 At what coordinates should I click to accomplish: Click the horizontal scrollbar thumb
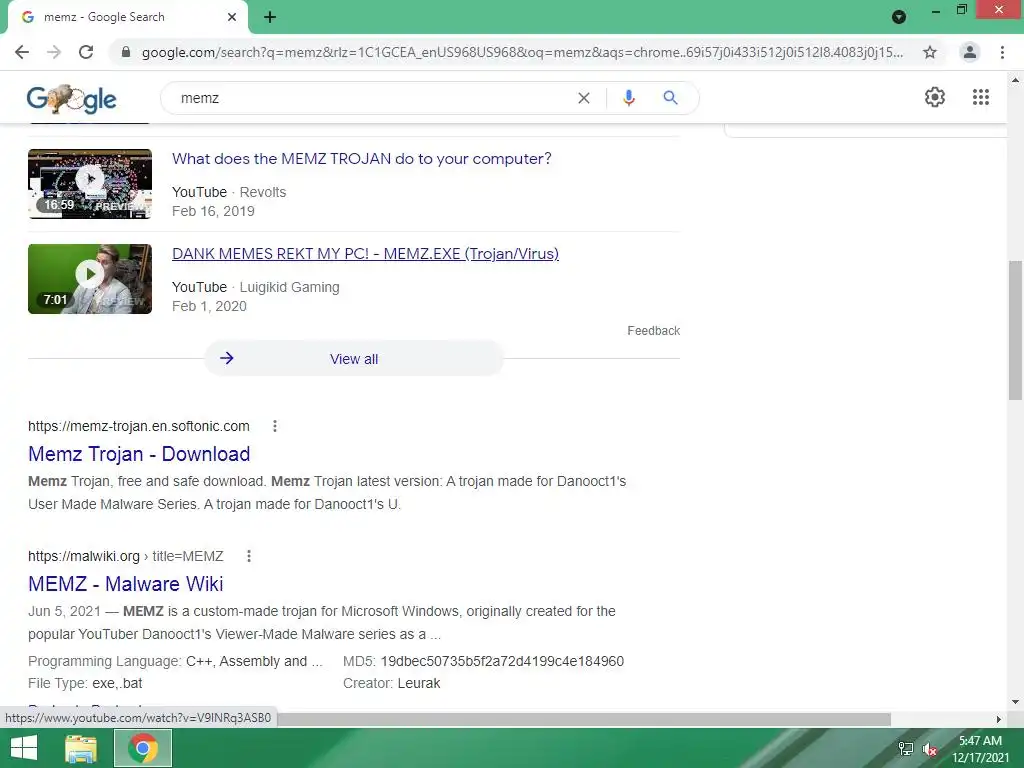584,719
